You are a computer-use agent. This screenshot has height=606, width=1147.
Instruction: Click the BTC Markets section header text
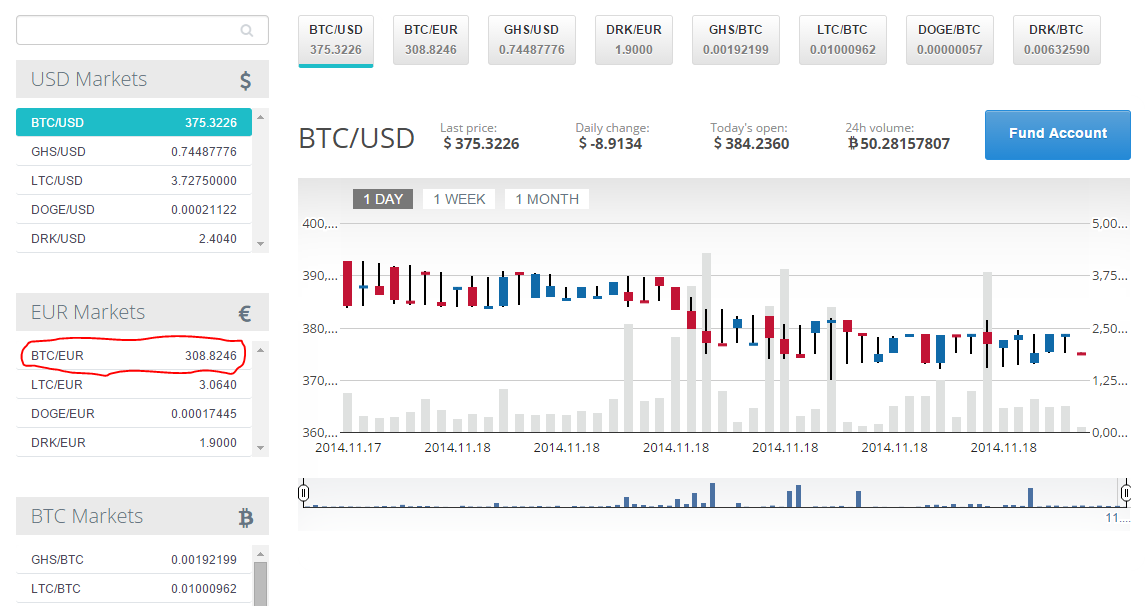point(87,517)
